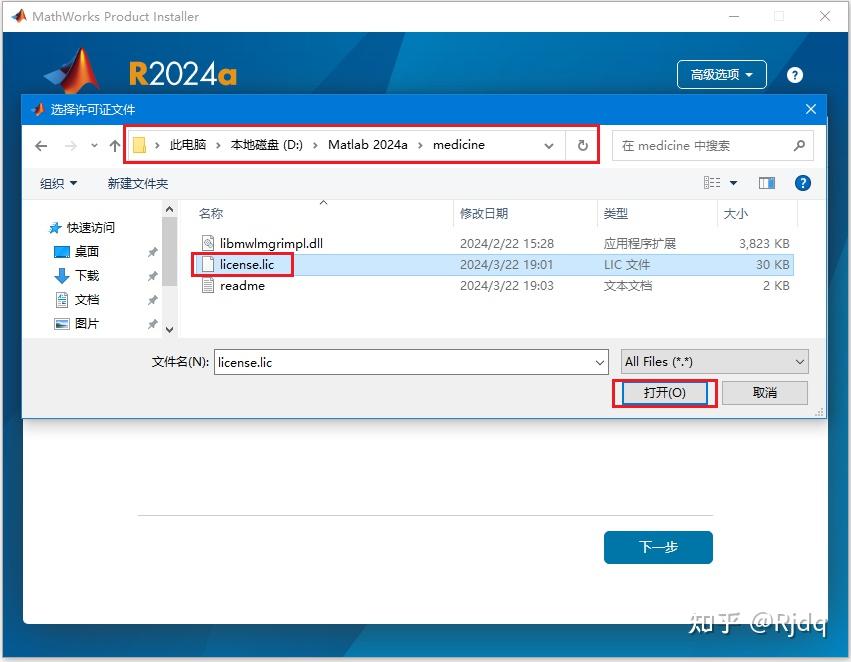Viewport: 851px width, 662px height.
Task: Select the 下载 (Downloads) sidebar icon
Action: coord(61,275)
